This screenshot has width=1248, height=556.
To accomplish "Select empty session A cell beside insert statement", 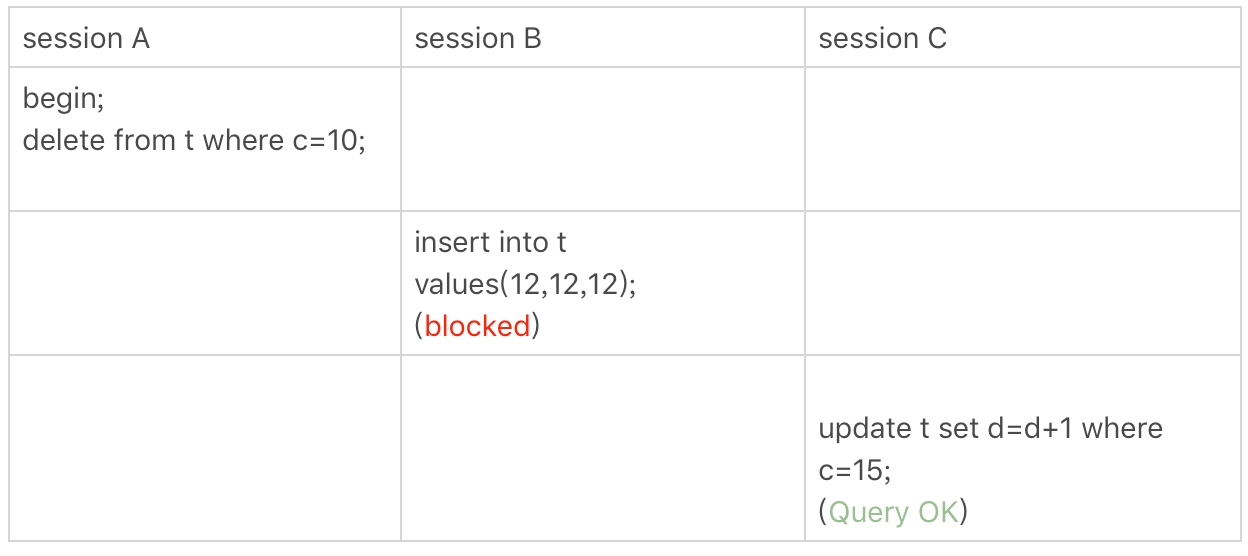I will point(205,282).
